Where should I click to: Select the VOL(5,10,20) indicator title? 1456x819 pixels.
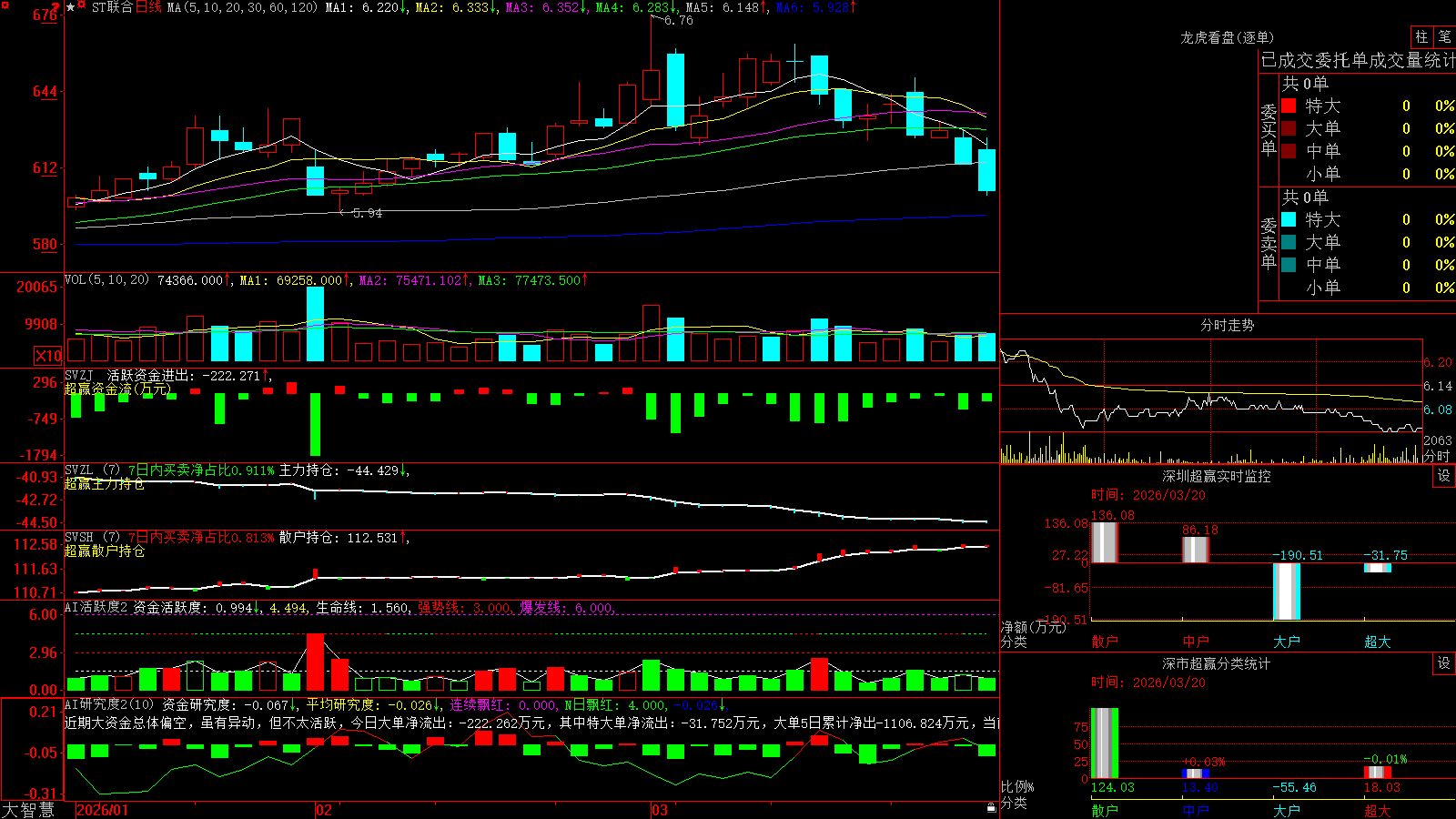pos(106,279)
